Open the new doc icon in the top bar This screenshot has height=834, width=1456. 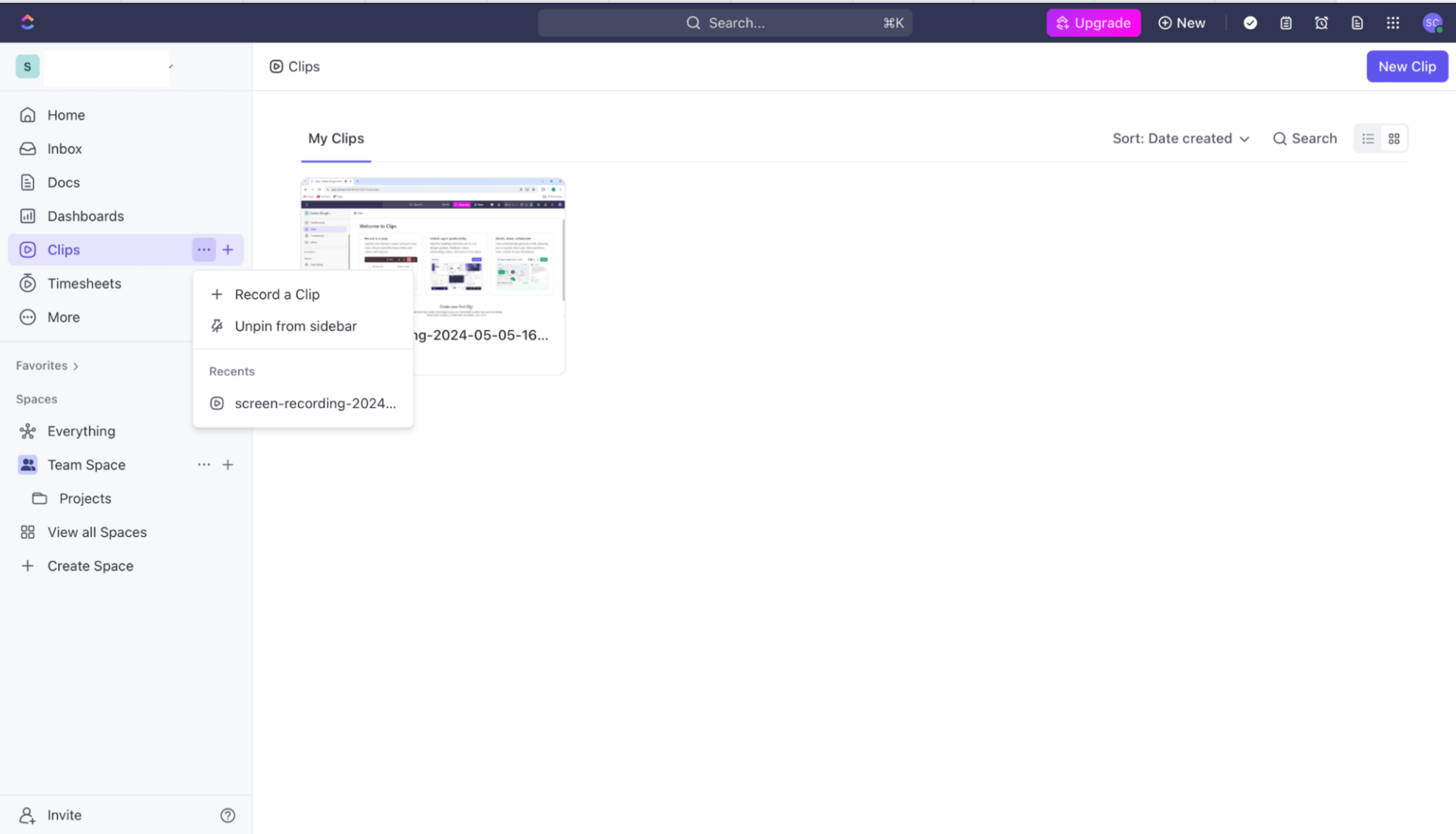coord(1357,23)
